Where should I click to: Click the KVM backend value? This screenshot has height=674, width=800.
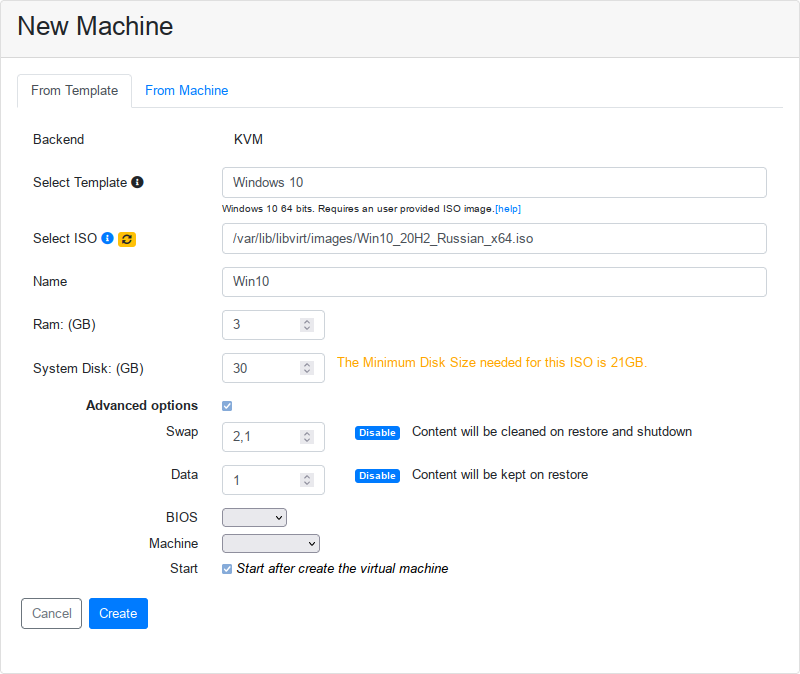(248, 139)
